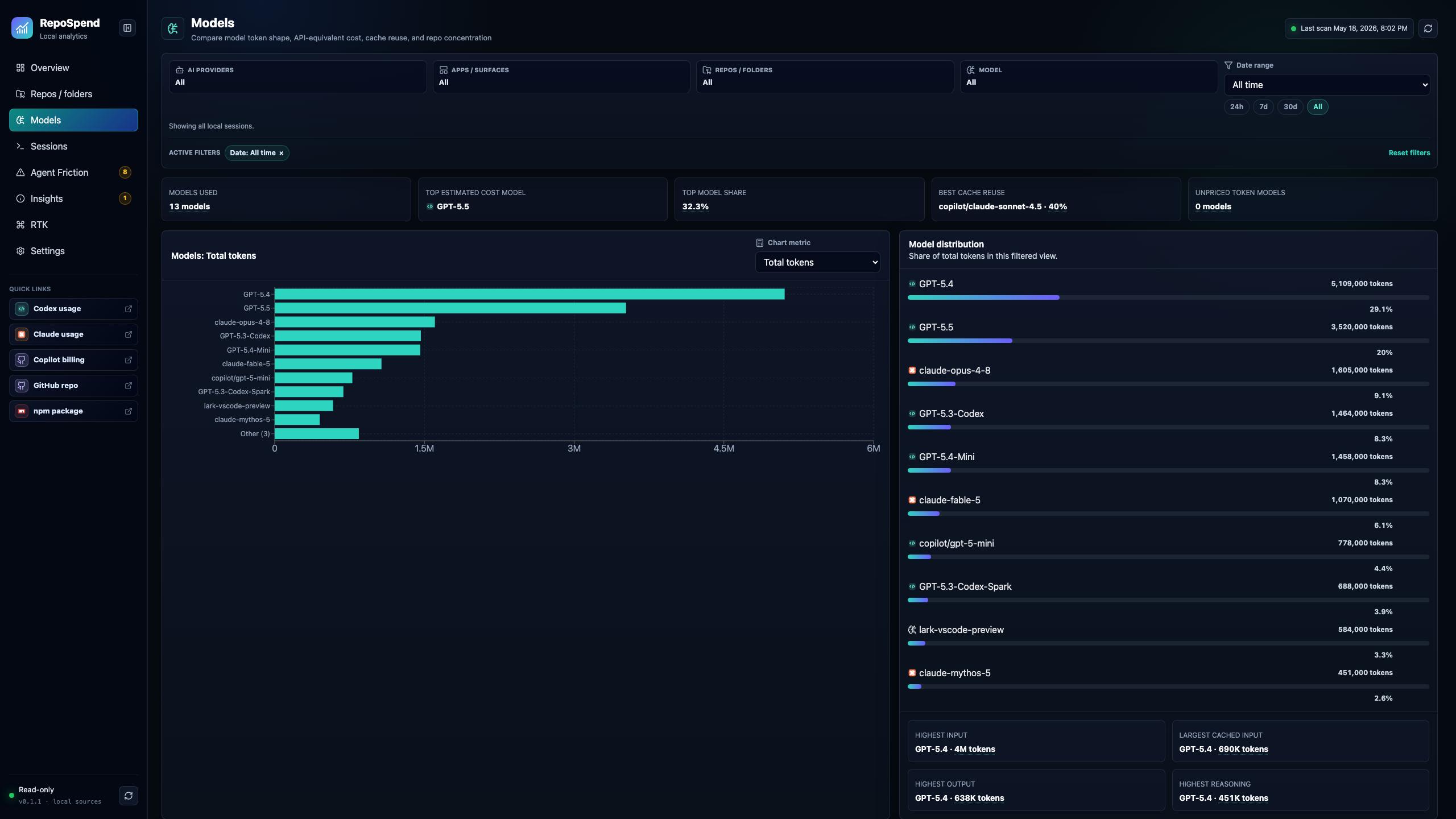
Task: Open GitHub repo external link icon
Action: 129,386
